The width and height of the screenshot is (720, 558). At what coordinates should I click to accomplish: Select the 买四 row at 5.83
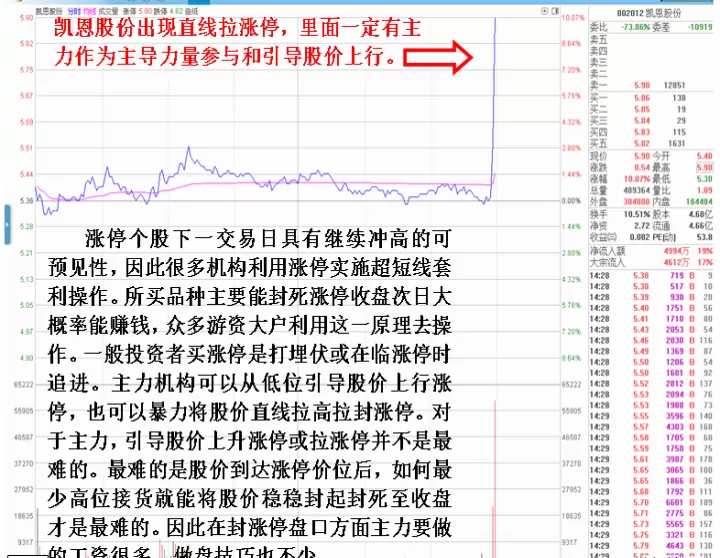pos(651,132)
